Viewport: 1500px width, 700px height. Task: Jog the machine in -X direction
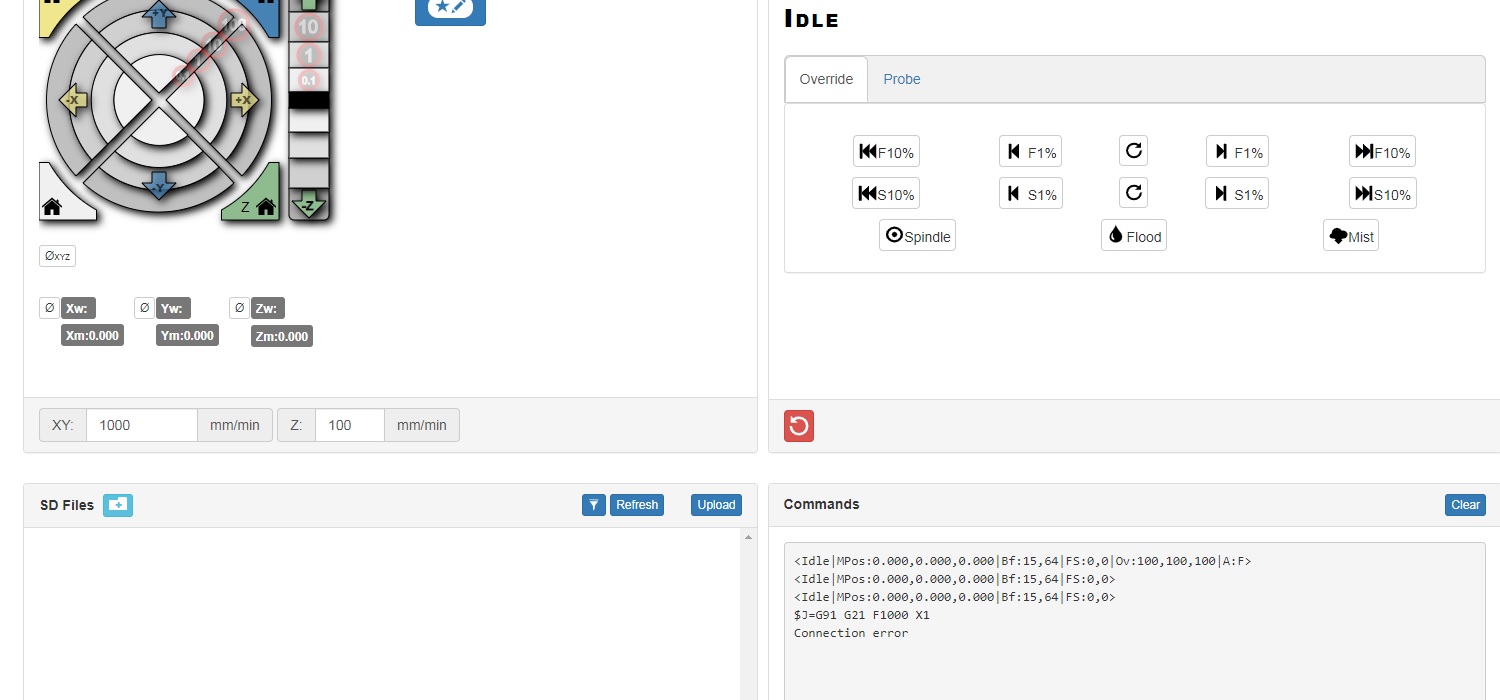73,100
